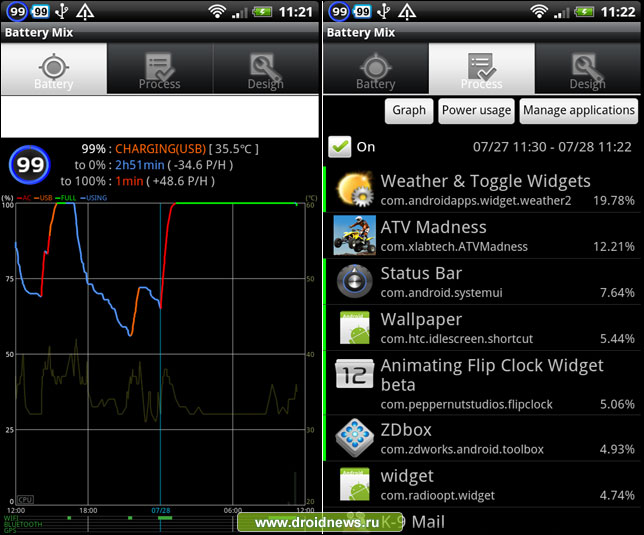Toggle the On checkbox
This screenshot has height=535, width=644.
point(340,147)
